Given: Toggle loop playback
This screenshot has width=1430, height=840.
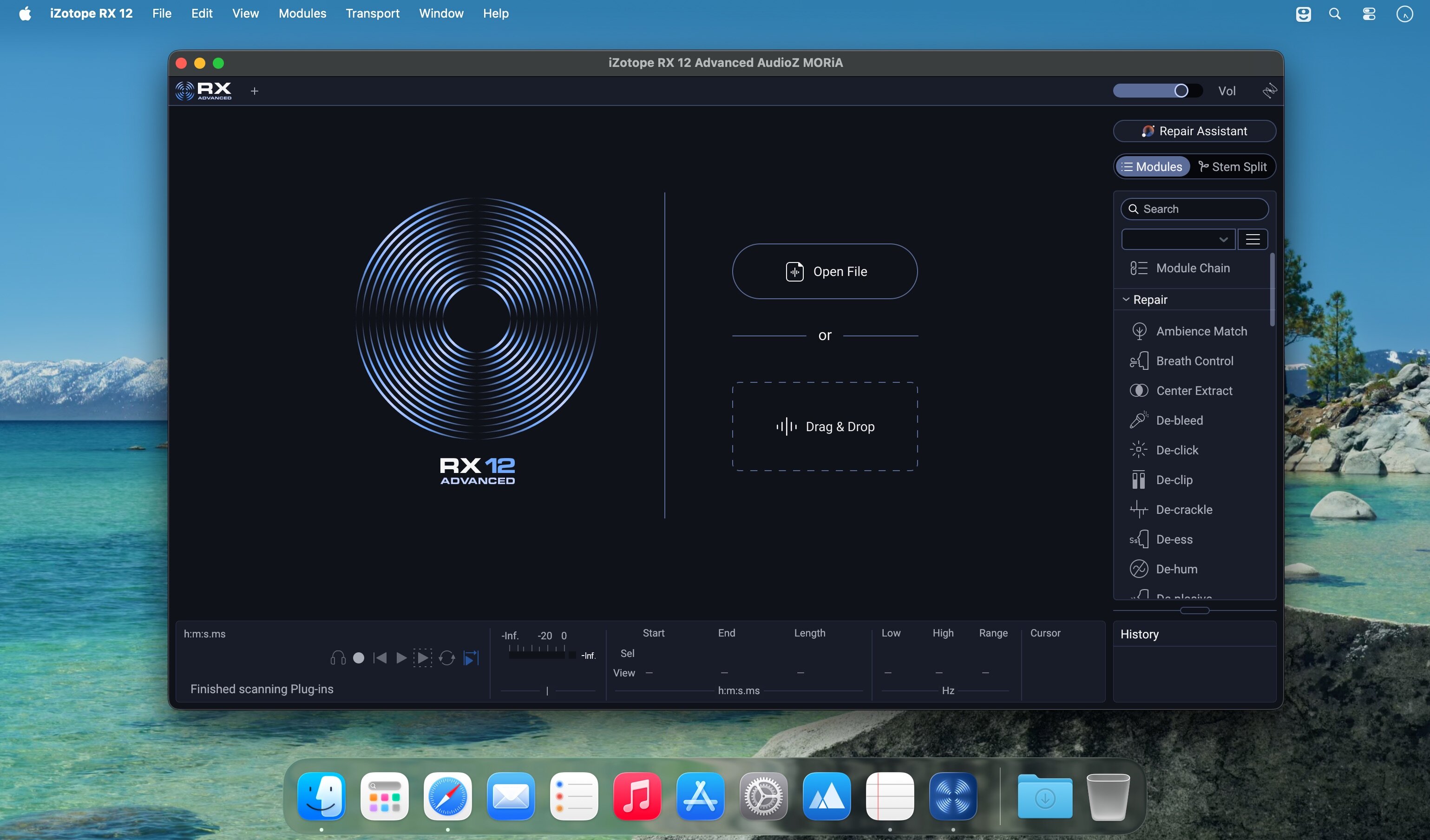Looking at the screenshot, I should coord(447,658).
